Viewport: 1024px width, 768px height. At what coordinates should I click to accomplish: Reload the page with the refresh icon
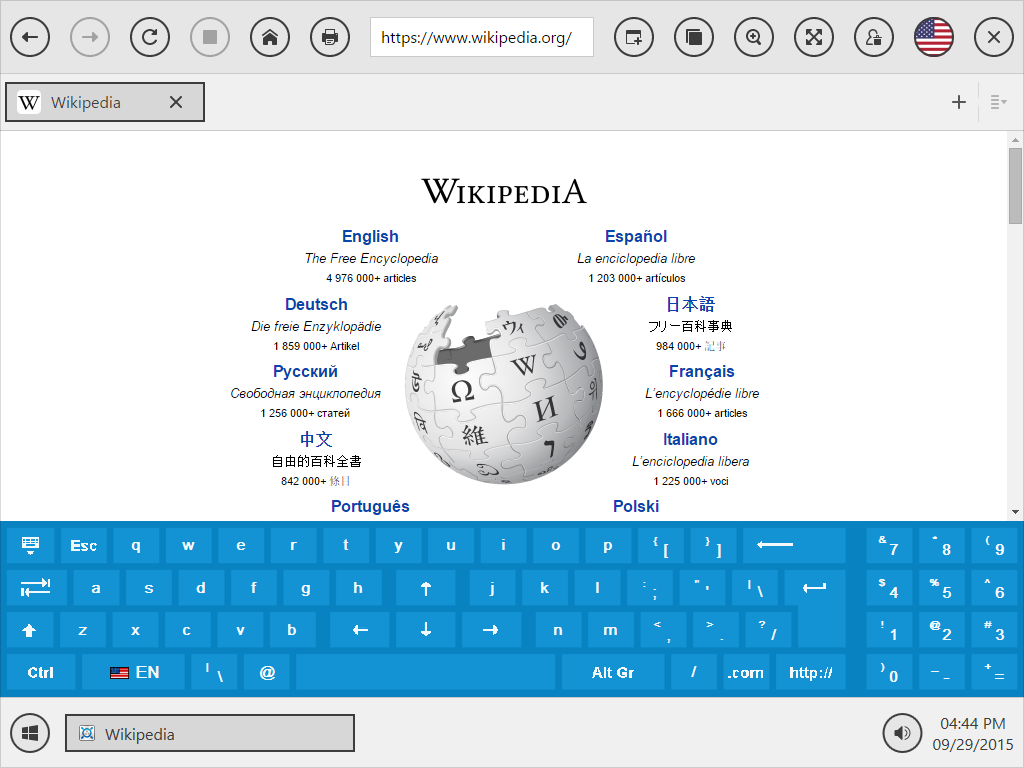click(x=150, y=37)
